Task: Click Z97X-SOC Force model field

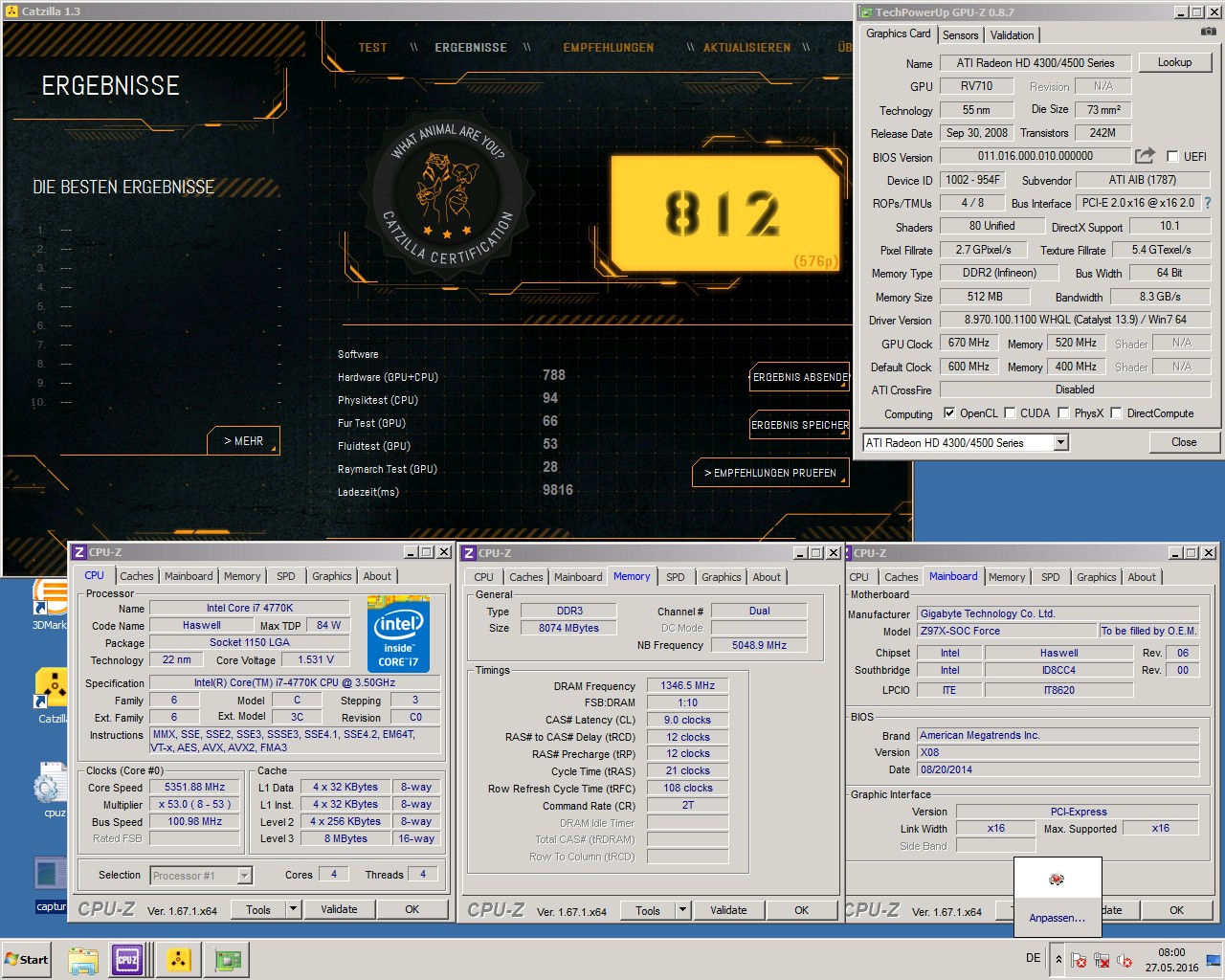Action: [x=1007, y=631]
